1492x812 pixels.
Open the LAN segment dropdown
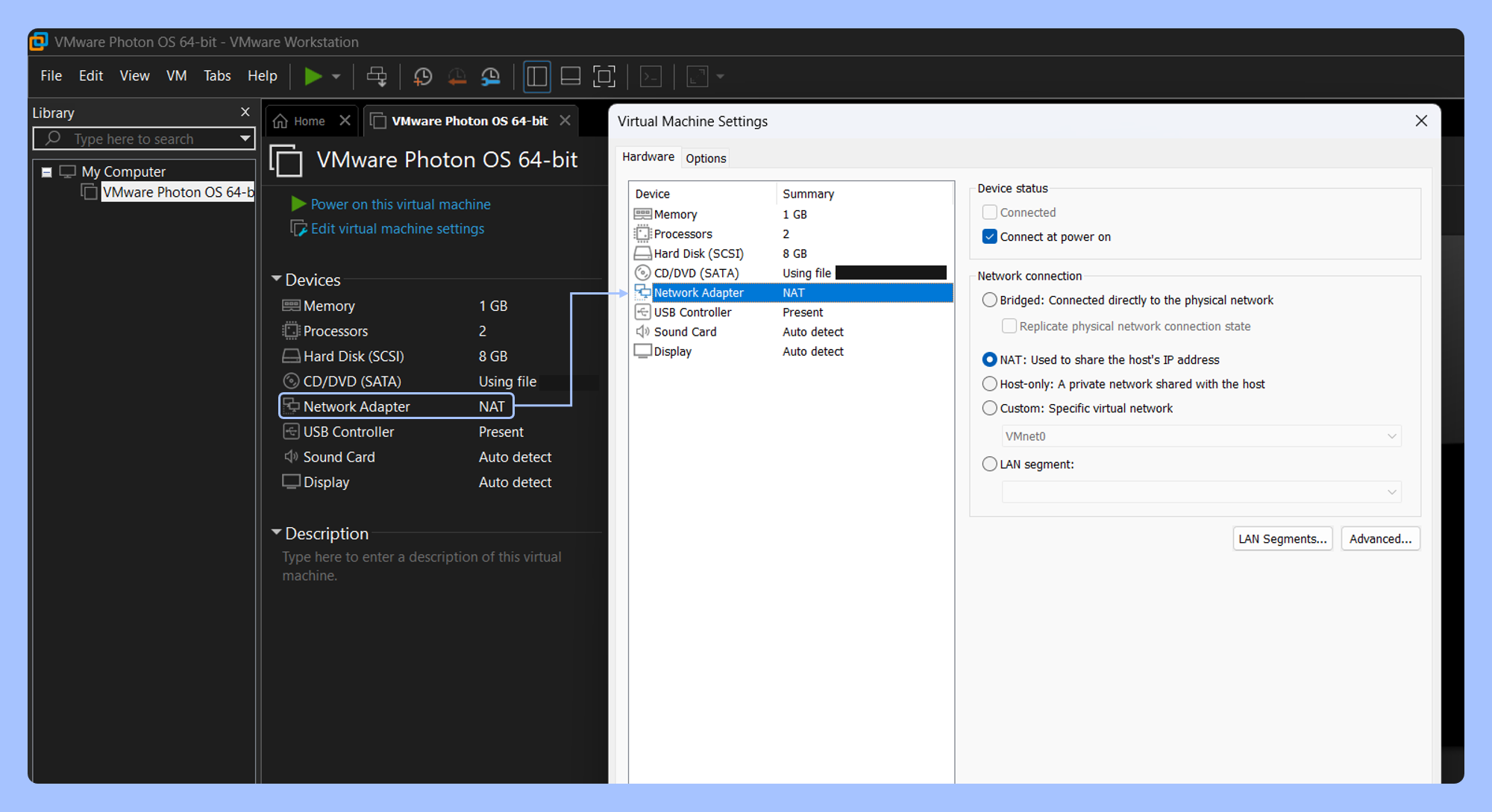tap(1201, 492)
